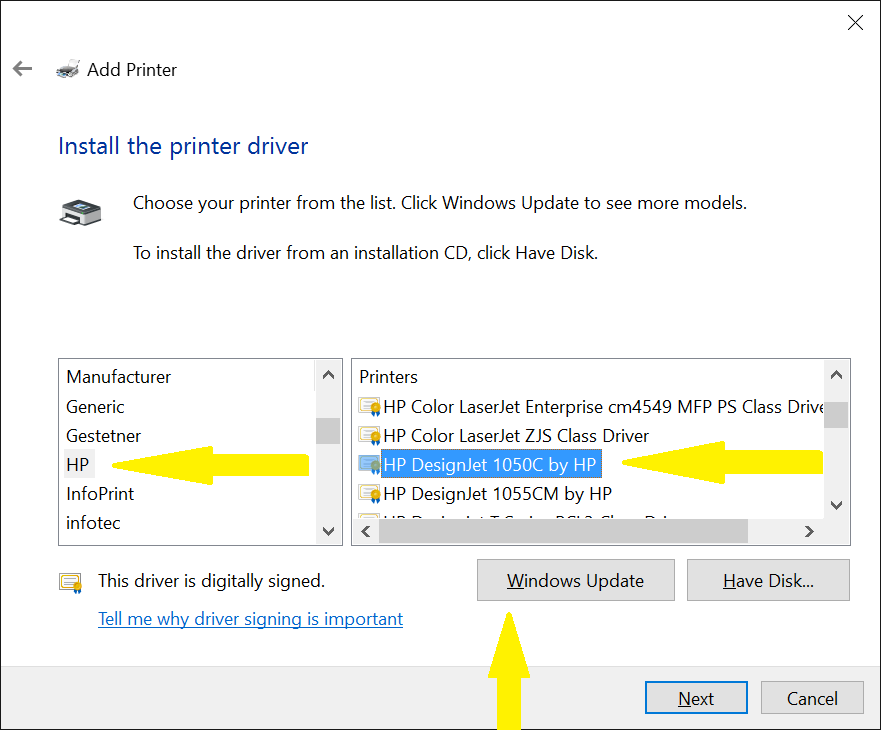
Task: Click the printer icon next to the instructions
Action: click(80, 212)
